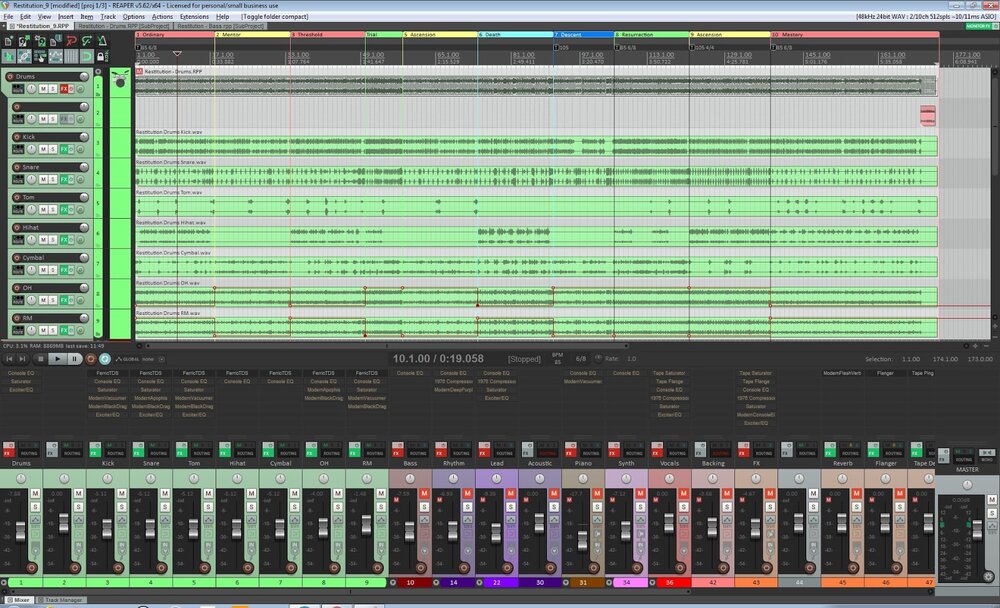Click the New Project toolbar icon
This screenshot has height=608, width=1000.
click(x=10, y=42)
